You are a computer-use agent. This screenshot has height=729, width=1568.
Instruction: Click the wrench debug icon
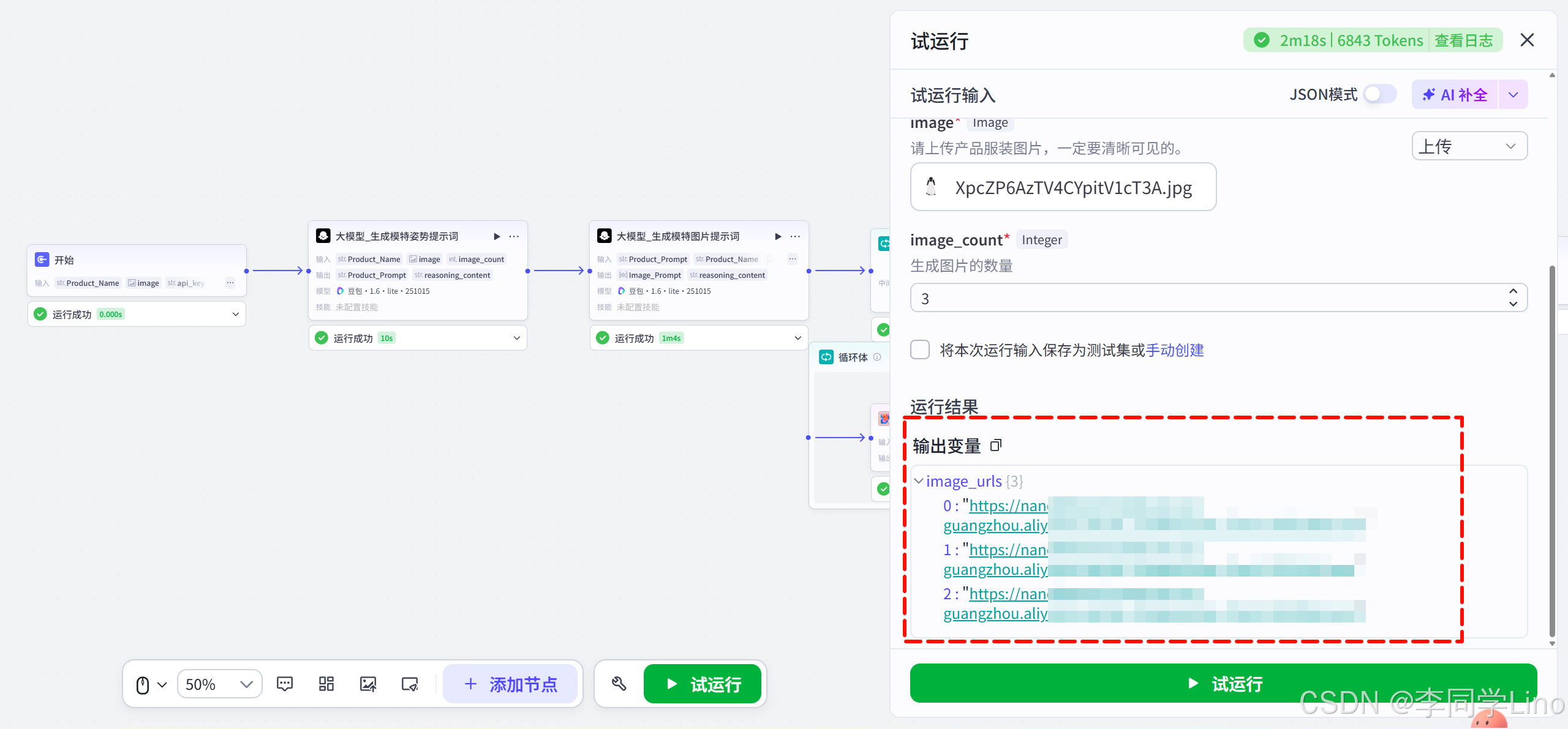click(x=619, y=684)
